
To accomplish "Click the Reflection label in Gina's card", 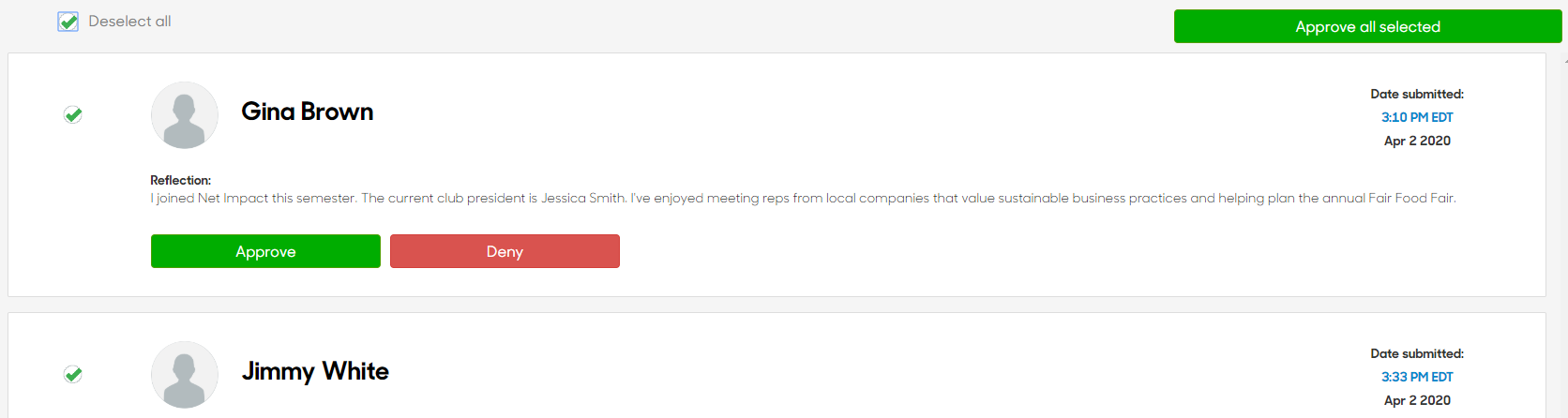I will coord(180,180).
